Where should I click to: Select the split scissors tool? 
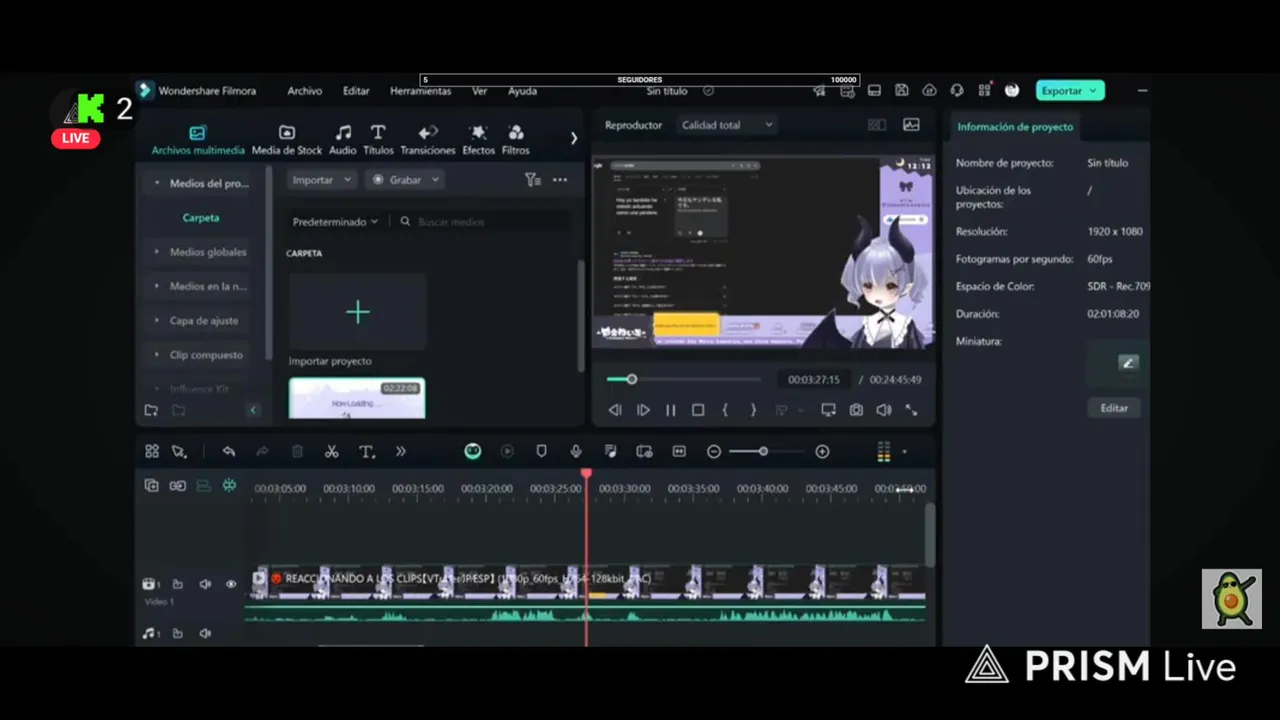[332, 452]
